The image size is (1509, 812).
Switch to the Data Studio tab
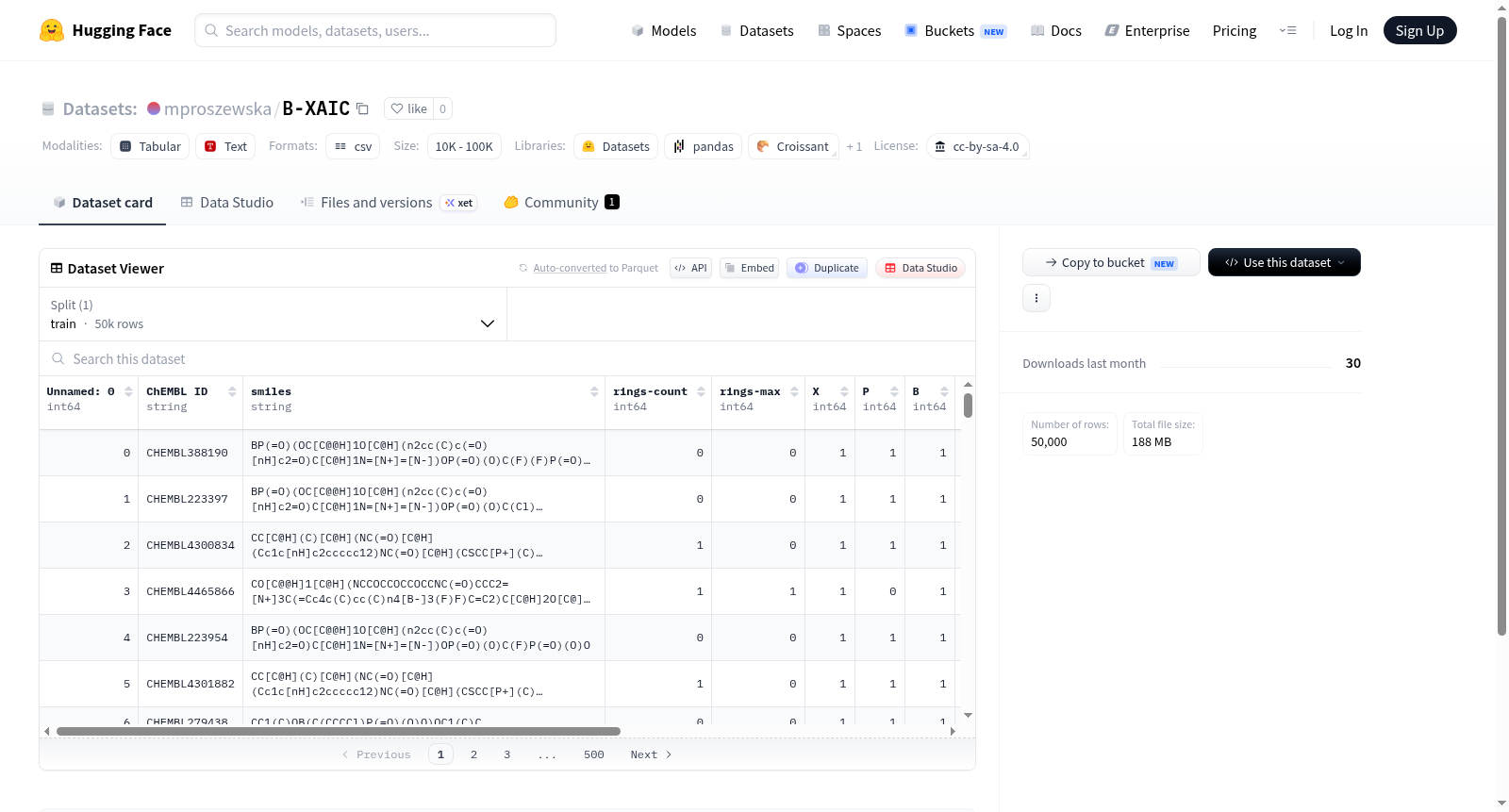[227, 203]
